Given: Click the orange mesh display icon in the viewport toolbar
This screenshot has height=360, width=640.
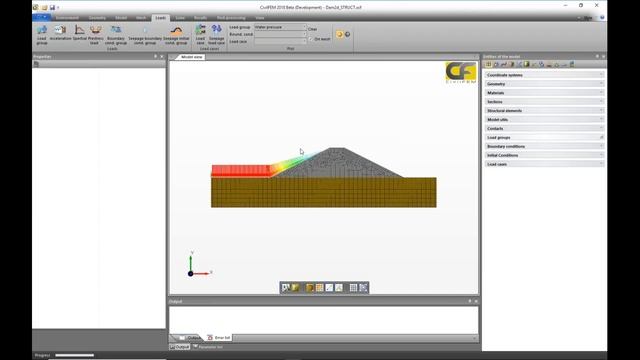Looking at the screenshot, I should 320,288.
